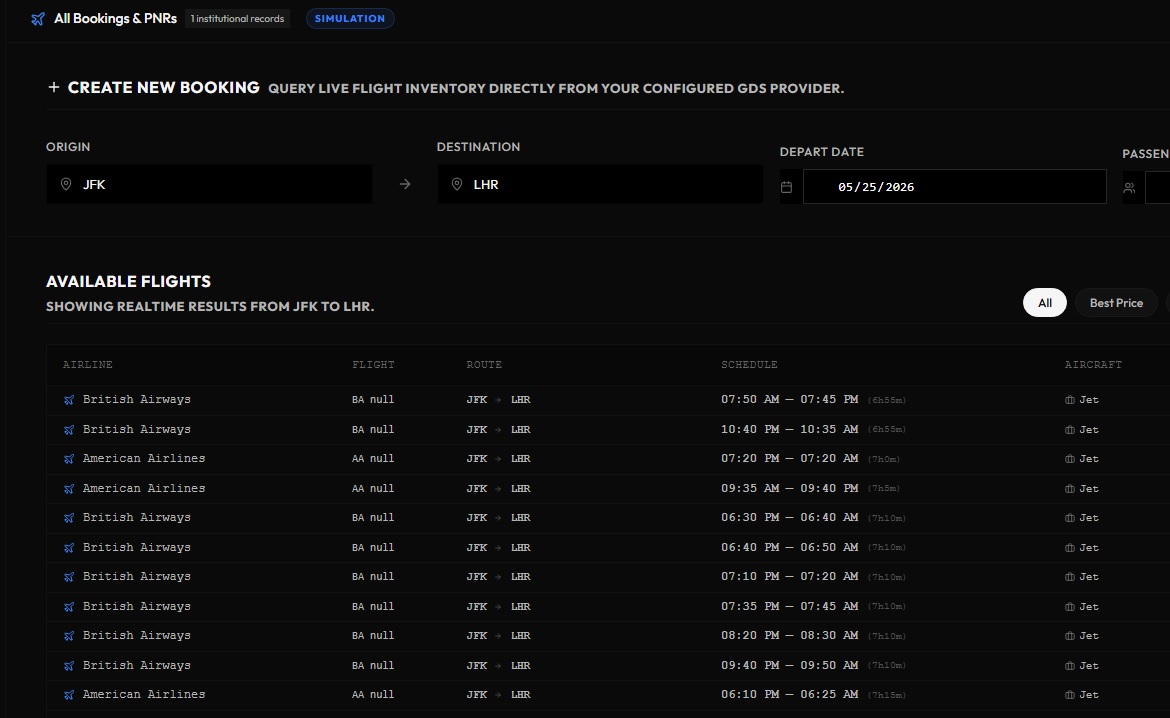Click airline icon of 07:10 PM British Airways flight
The width and height of the screenshot is (1170, 718).
coord(69,577)
